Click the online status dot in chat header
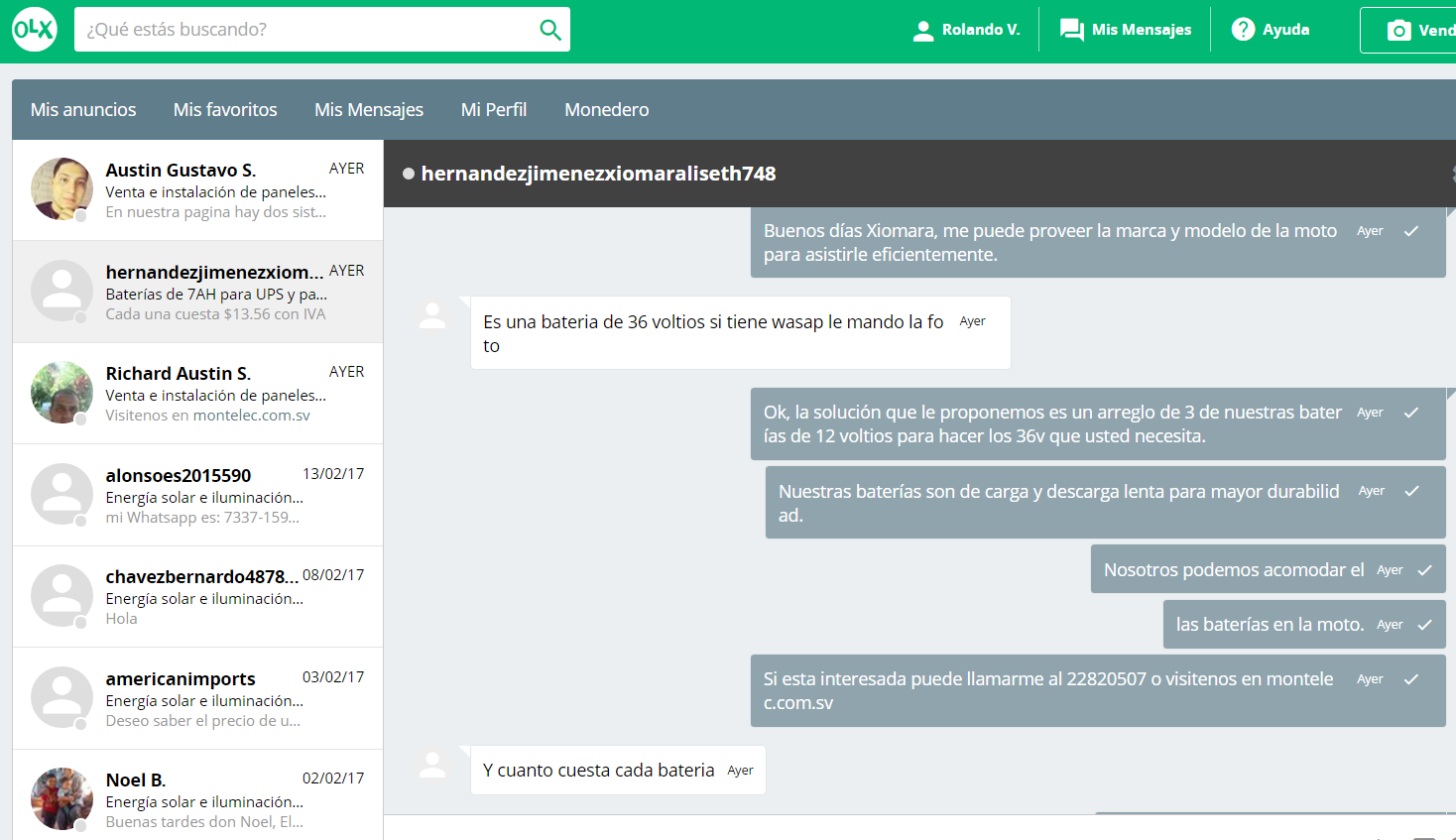 point(409,174)
